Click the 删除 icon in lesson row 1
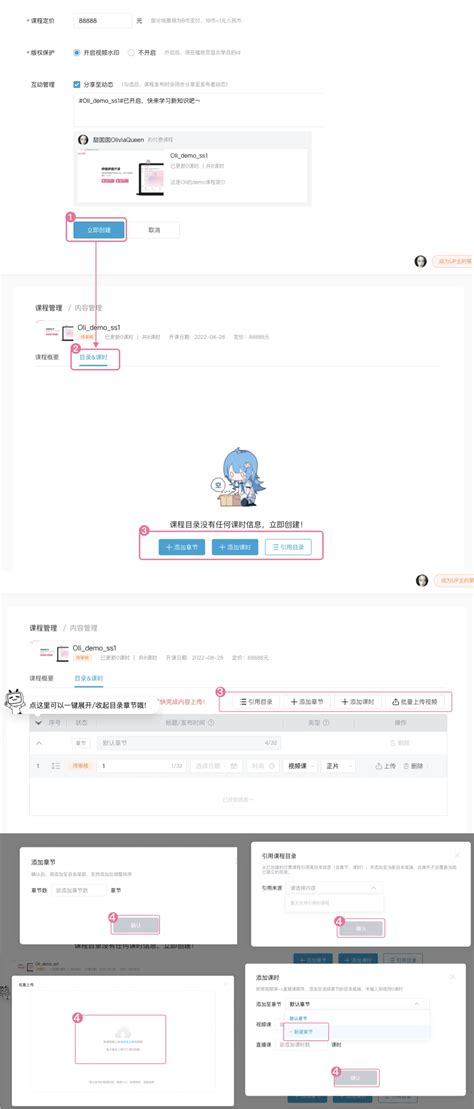The width and height of the screenshot is (474, 1109). [x=413, y=766]
